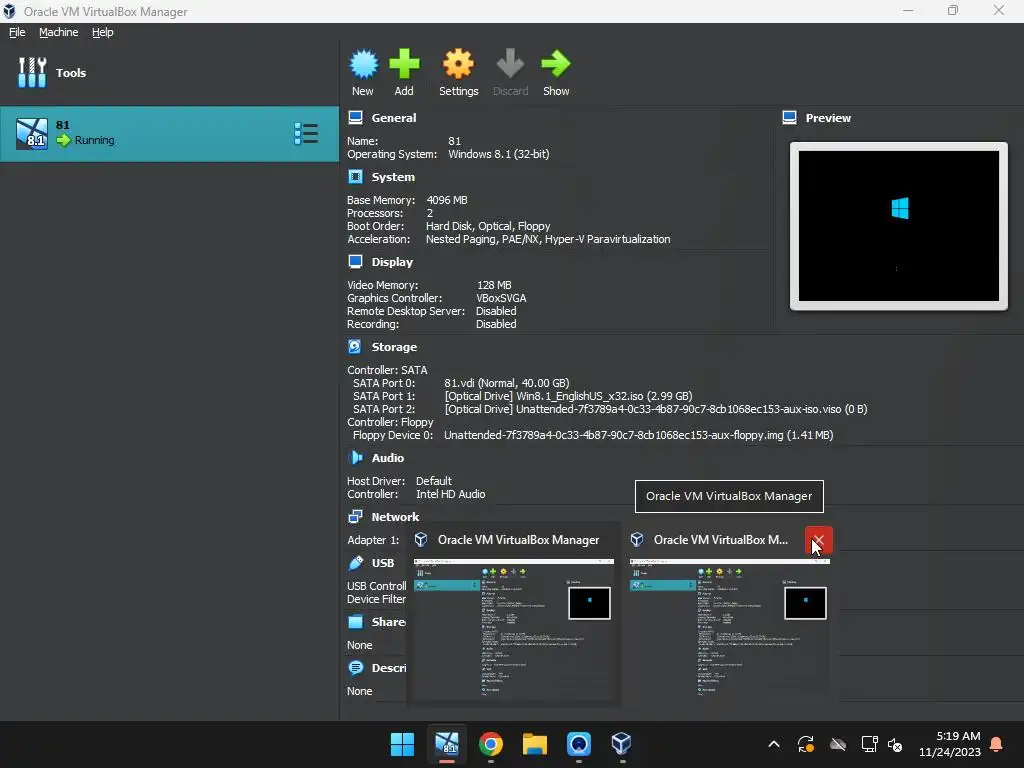This screenshot has height=768, width=1024.
Task: Click VBoxSVGA graphics controller value
Action: point(501,298)
